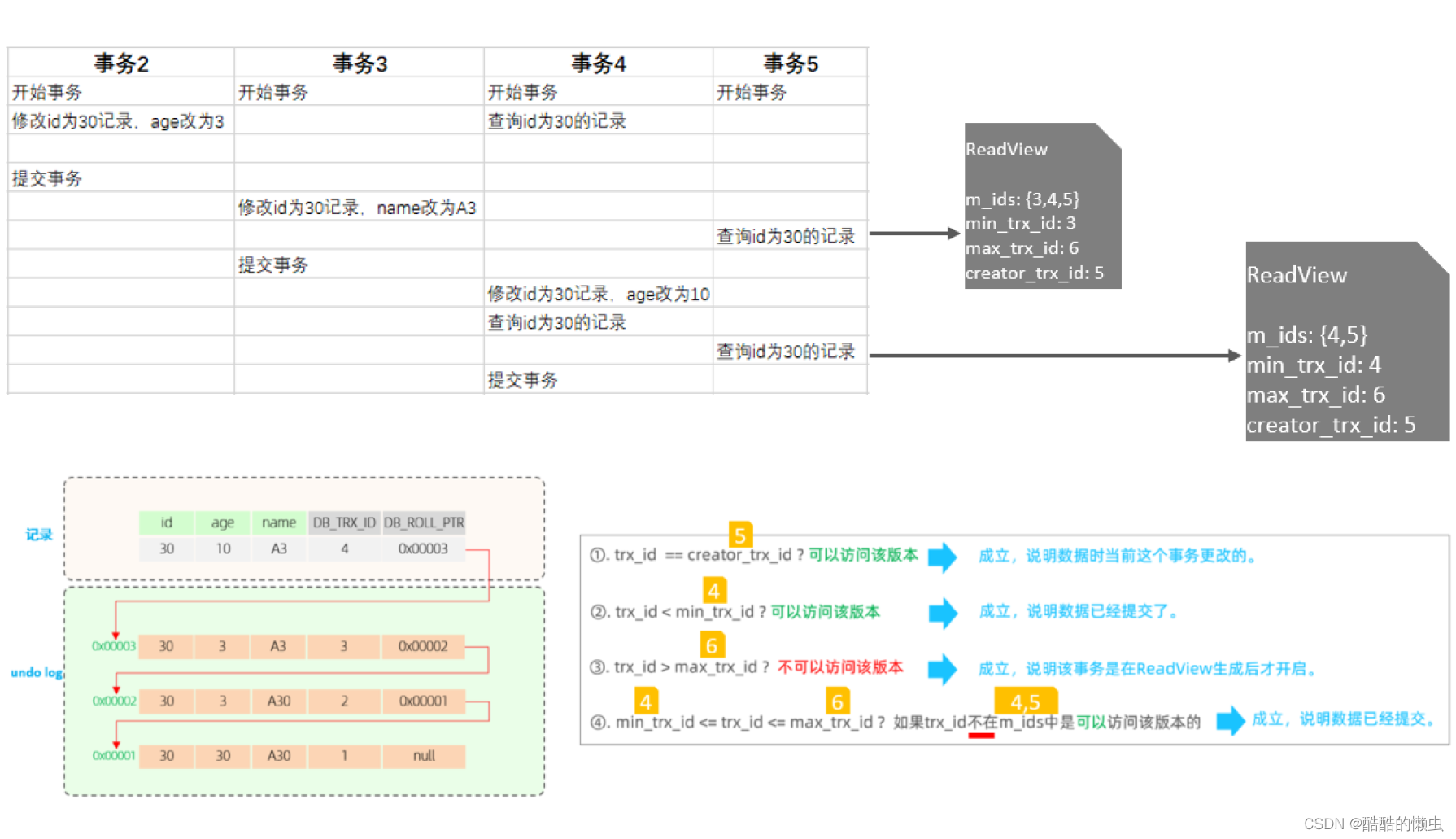The image size is (1456, 839).
Task: Click 'min_trx_id: 4' in second ReadView
Action: 1313,365
